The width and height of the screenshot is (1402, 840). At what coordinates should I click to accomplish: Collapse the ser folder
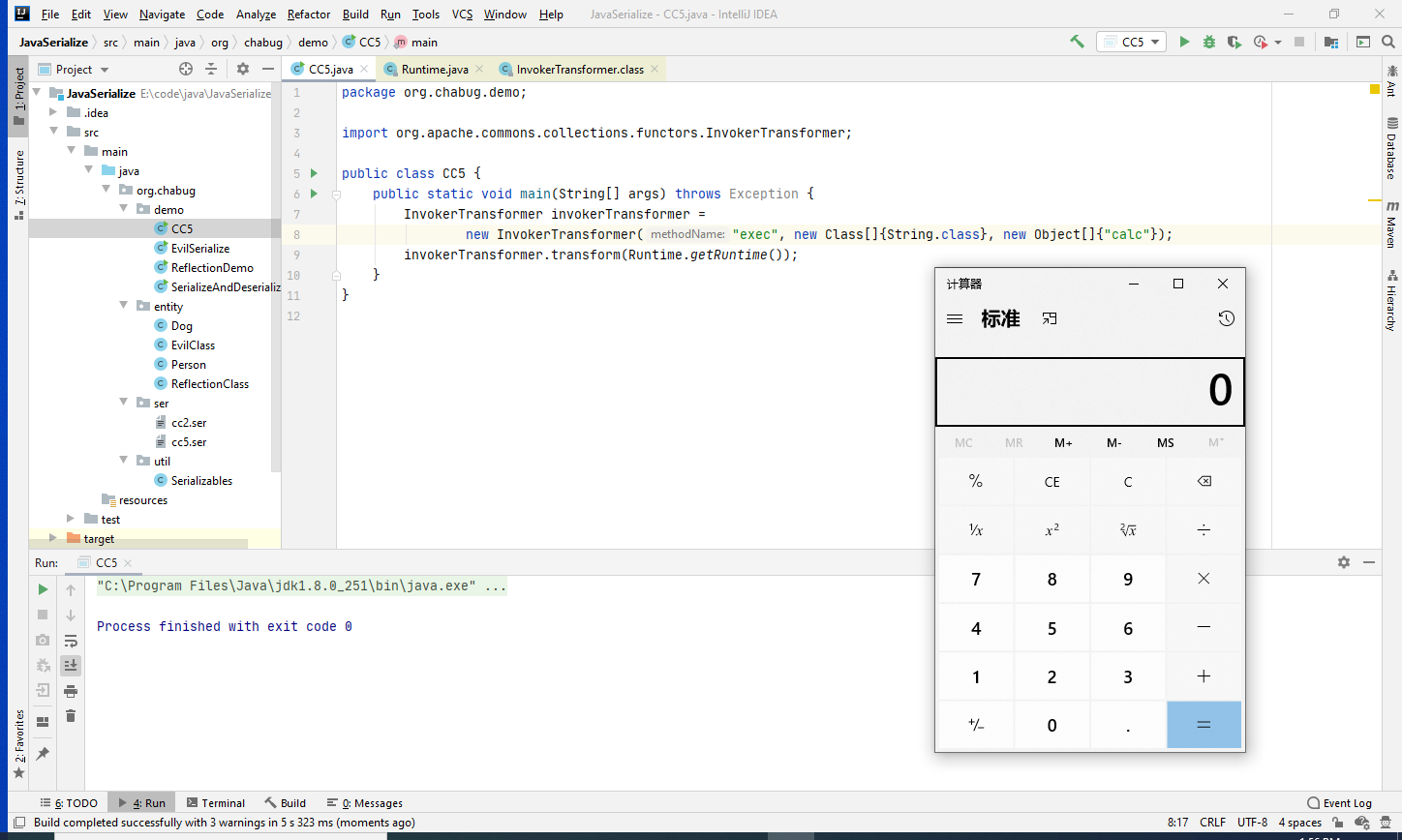(124, 403)
